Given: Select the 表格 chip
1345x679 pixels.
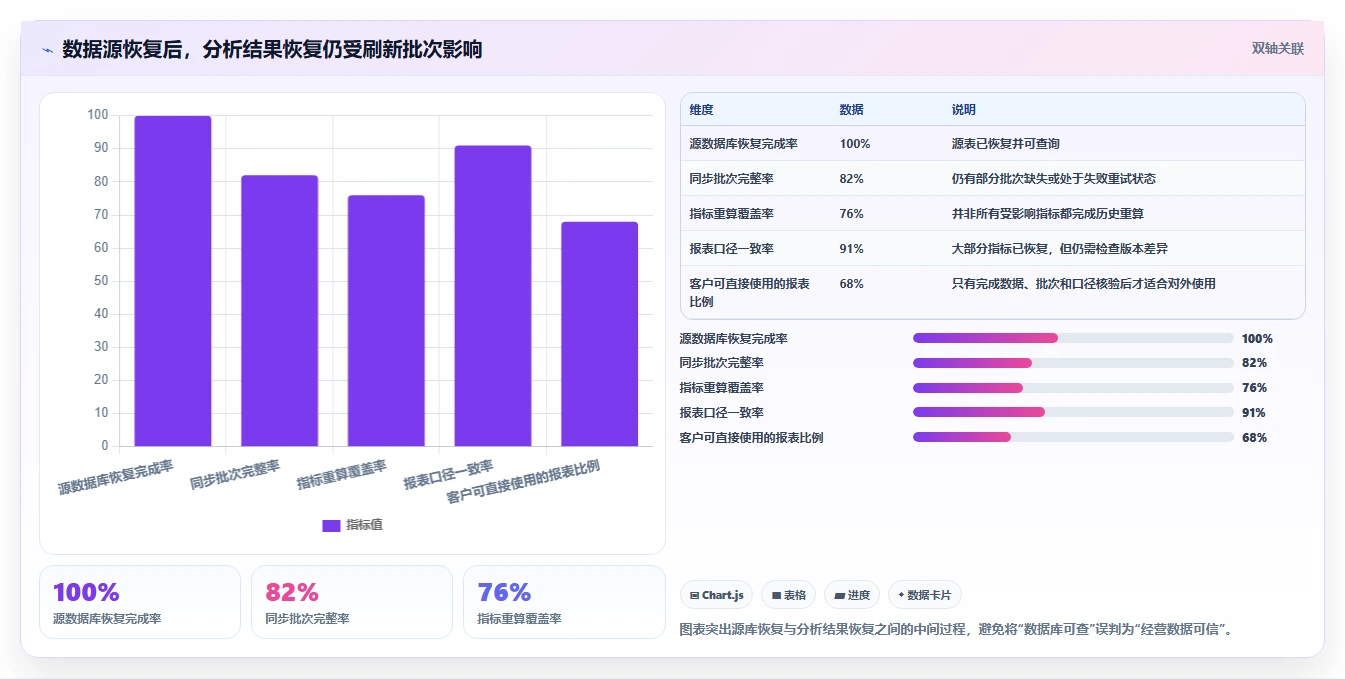Looking at the screenshot, I should click(x=789, y=595).
